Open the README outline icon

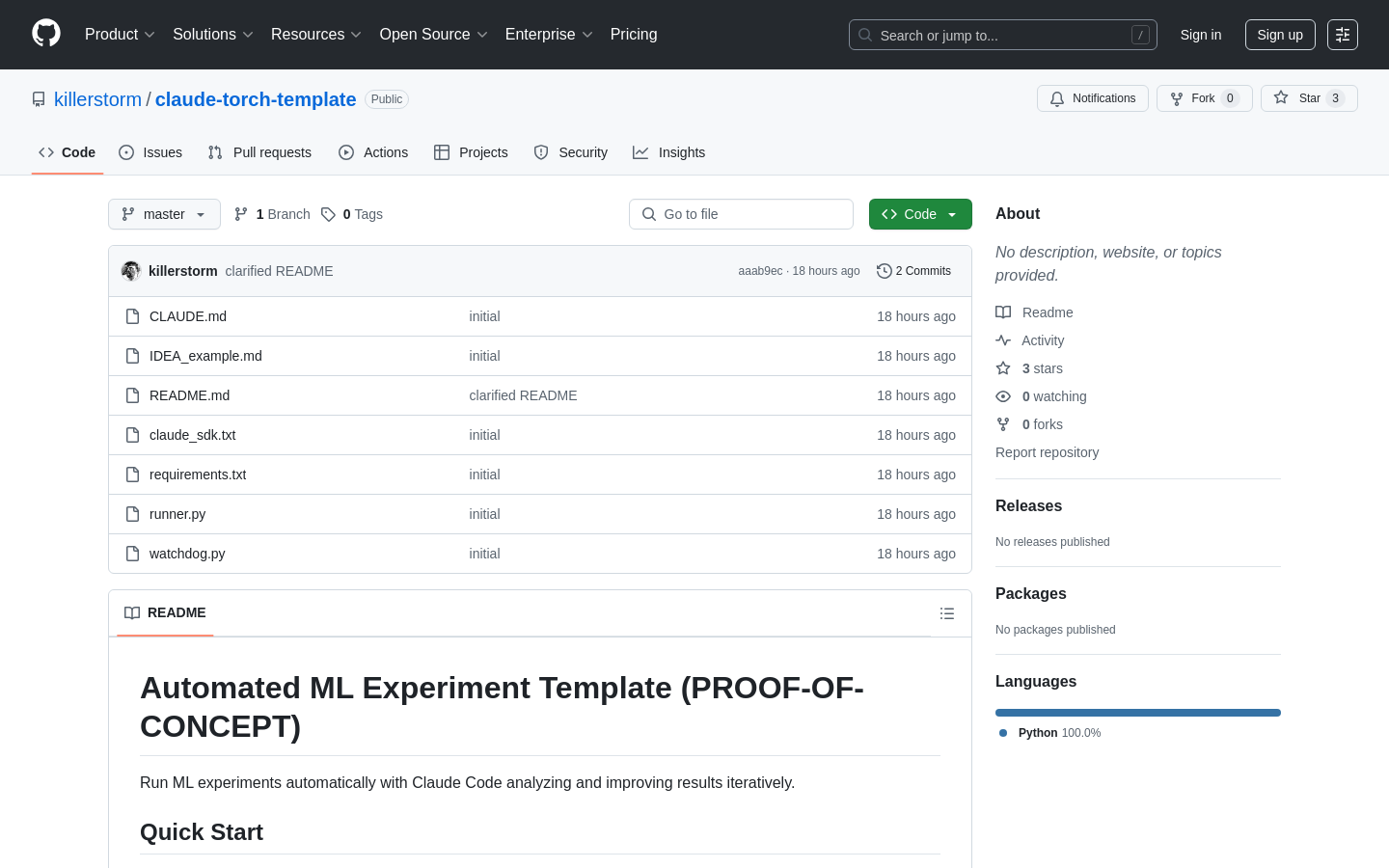pos(947,613)
